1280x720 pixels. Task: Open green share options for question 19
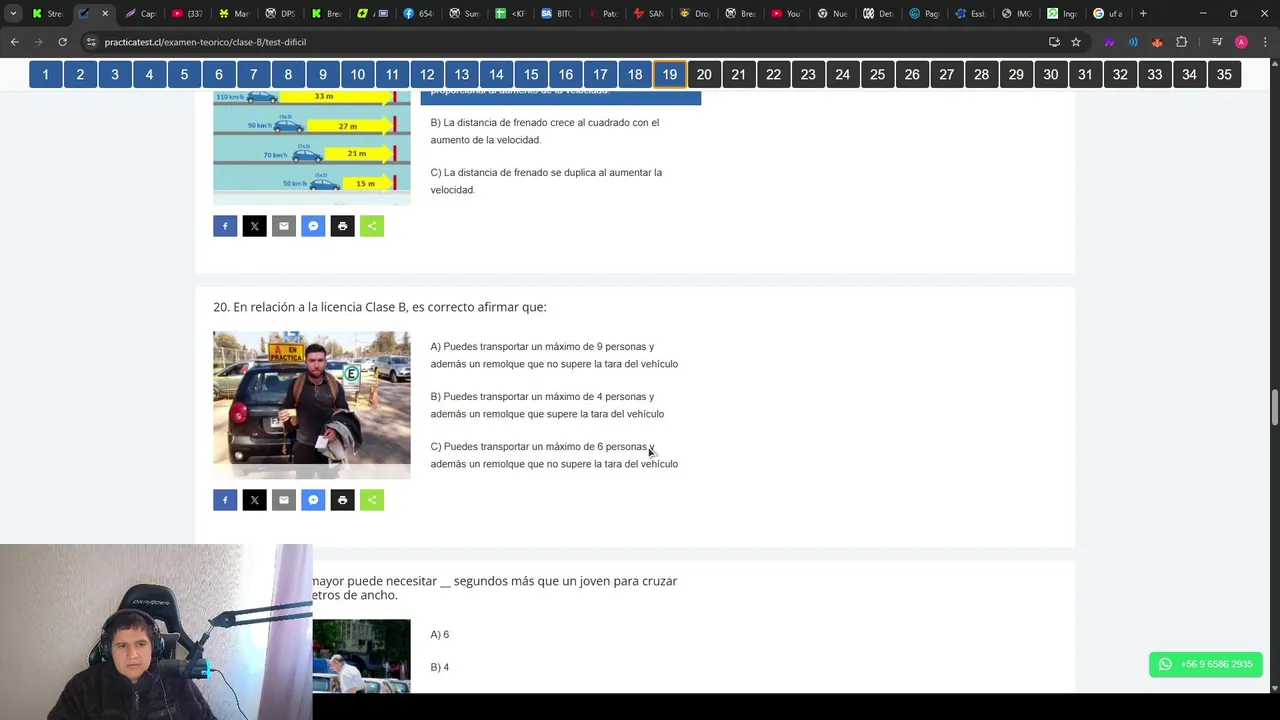point(372,226)
